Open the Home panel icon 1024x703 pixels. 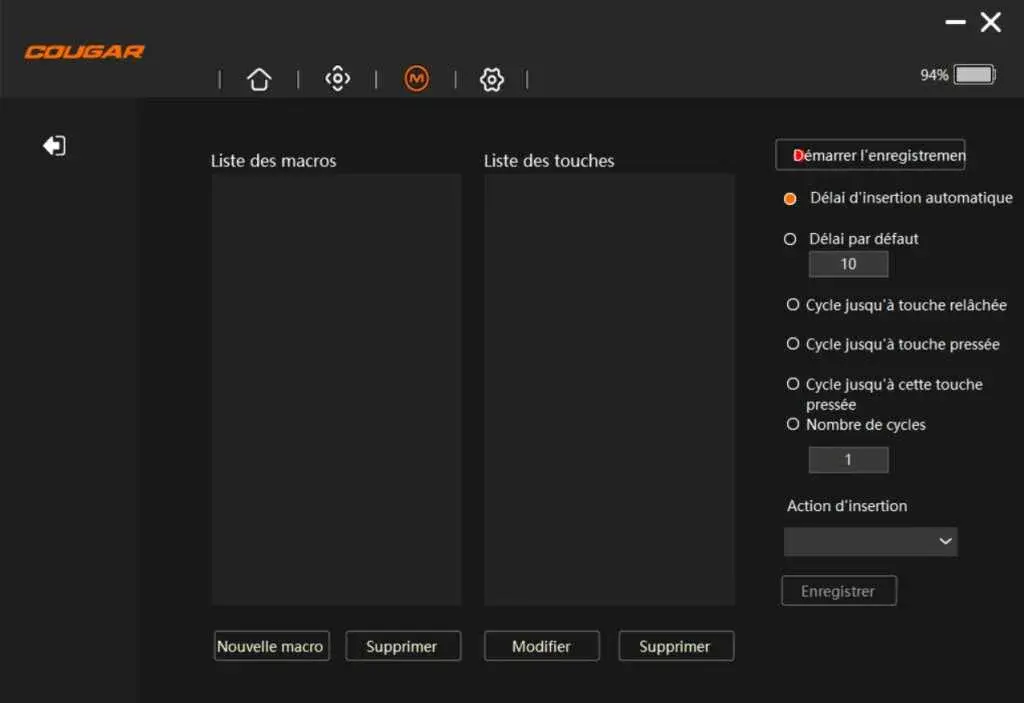click(259, 79)
